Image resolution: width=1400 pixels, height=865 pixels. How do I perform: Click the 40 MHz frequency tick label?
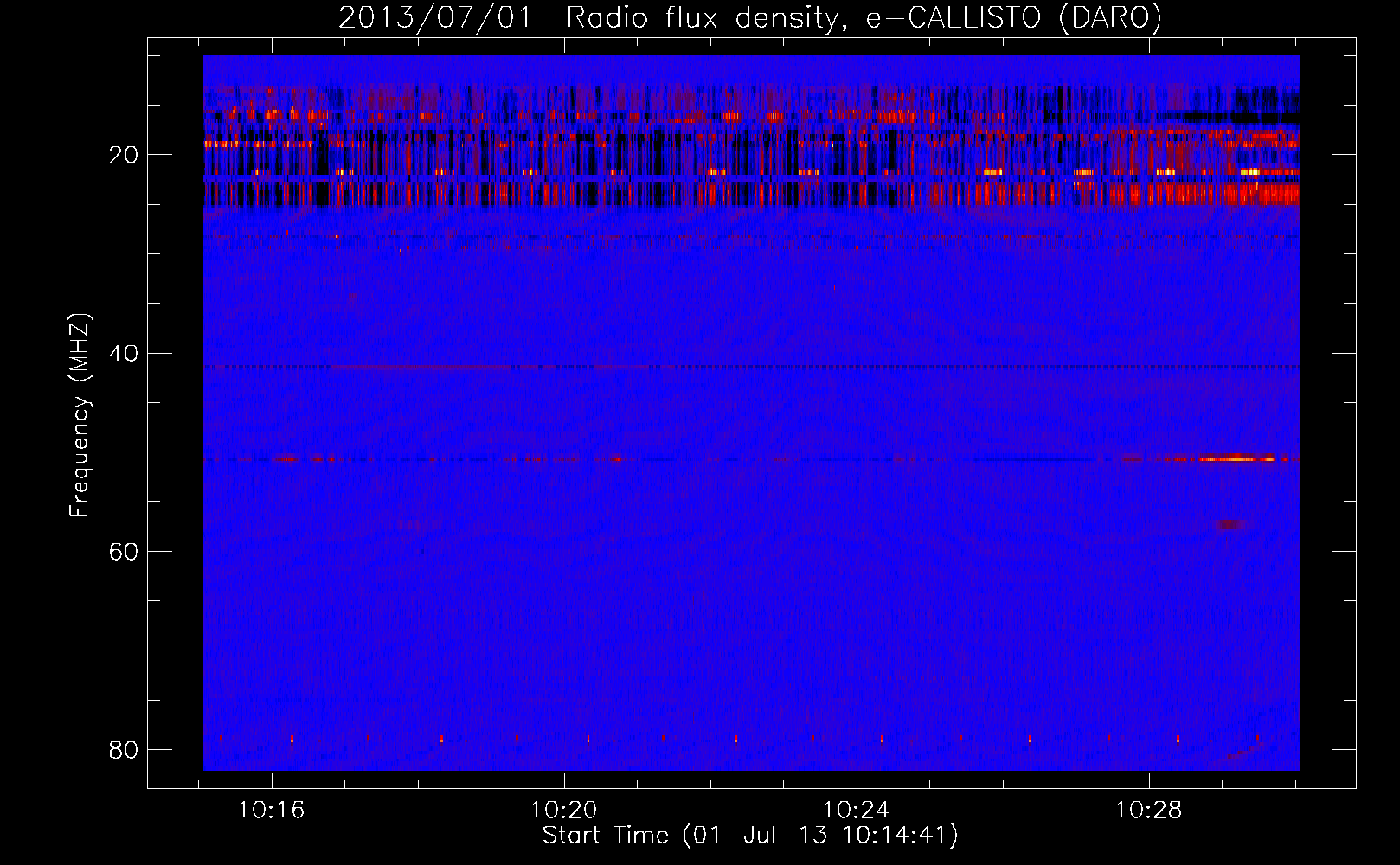click(x=124, y=353)
